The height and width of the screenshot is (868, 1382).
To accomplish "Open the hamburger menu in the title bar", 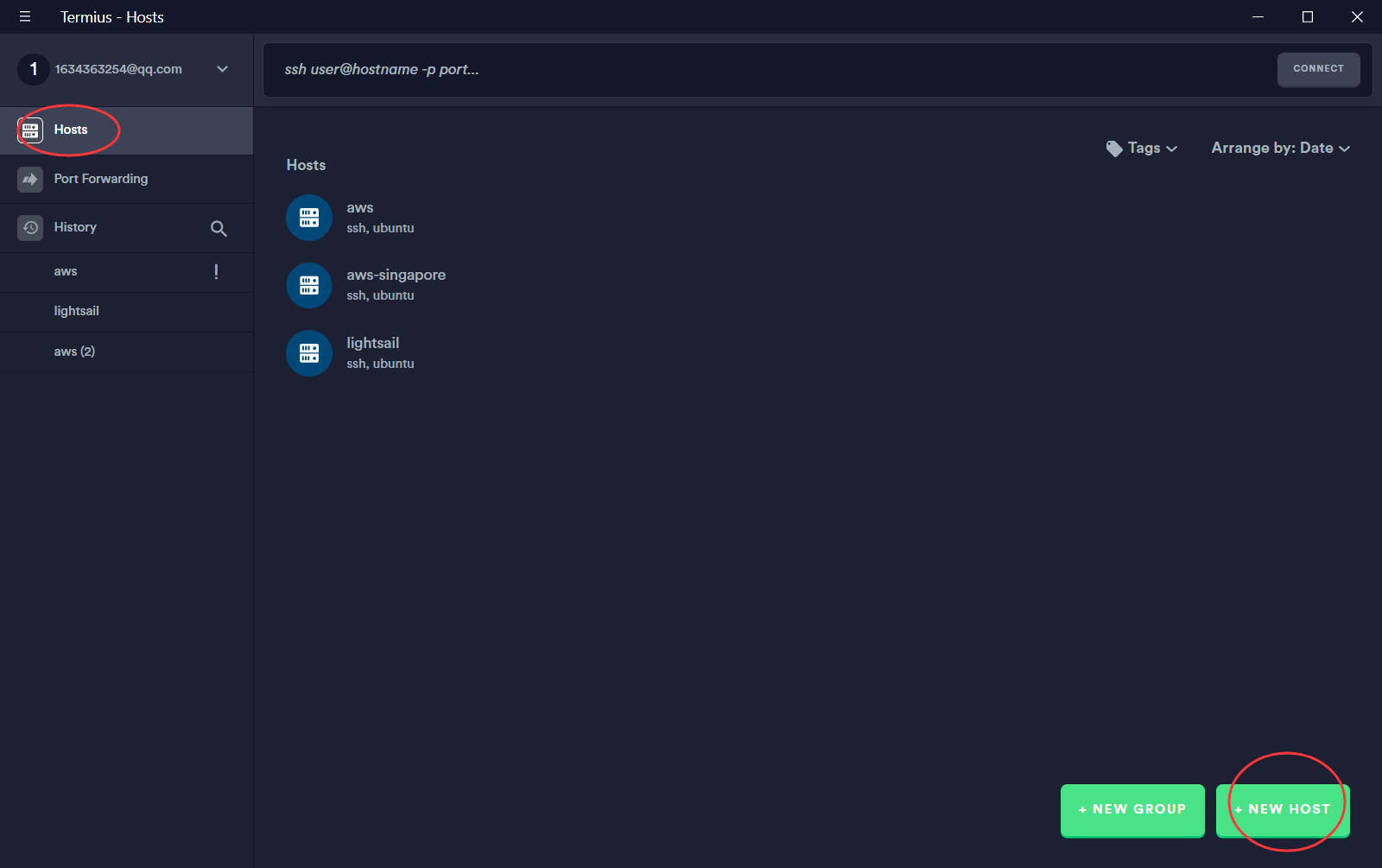I will (x=25, y=16).
